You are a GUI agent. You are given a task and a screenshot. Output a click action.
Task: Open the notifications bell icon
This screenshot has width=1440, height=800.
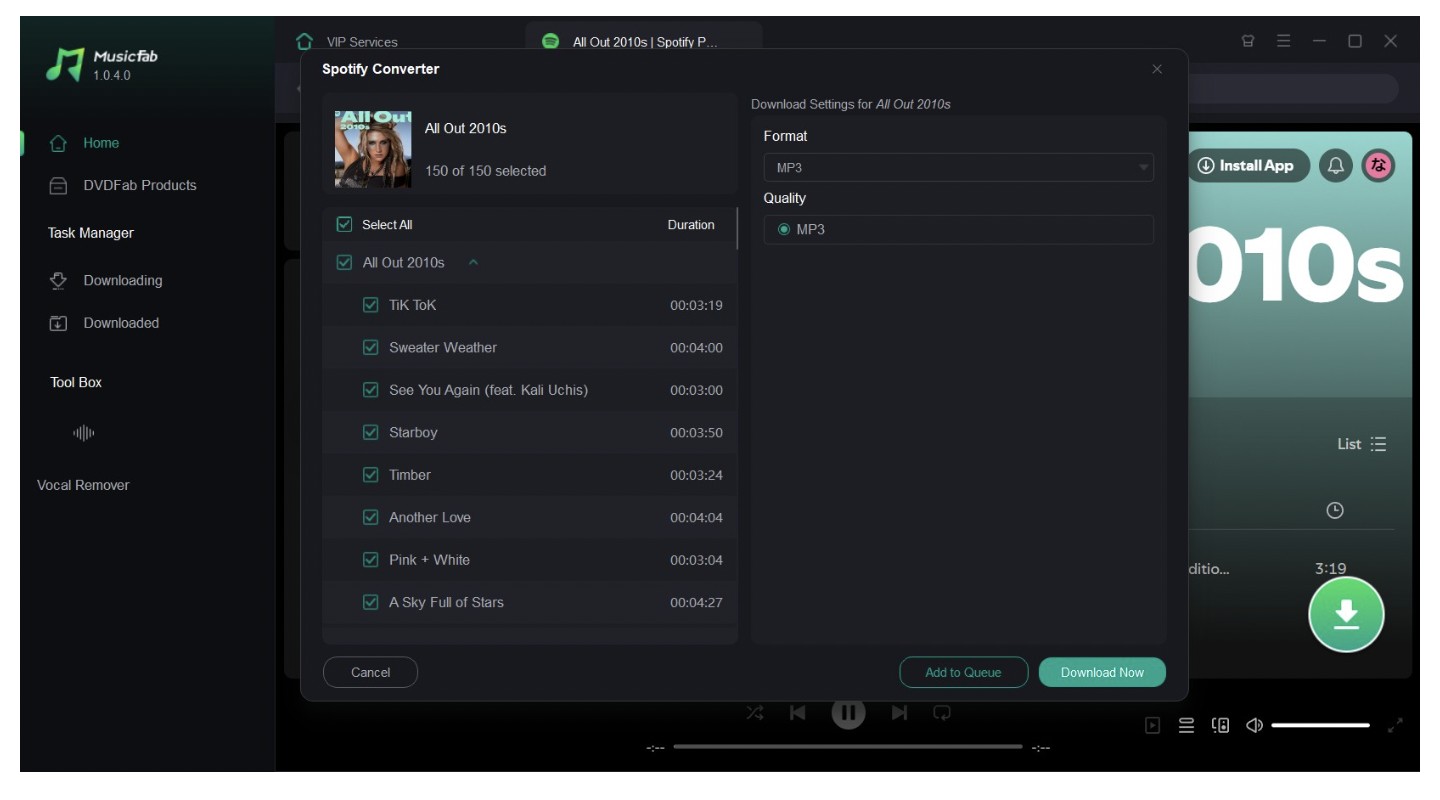tap(1336, 166)
